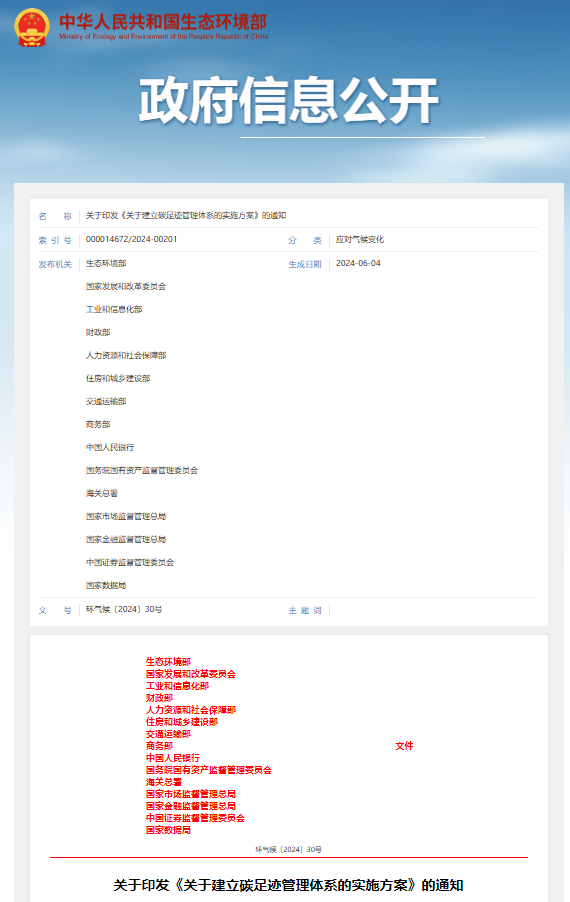Click 中国人民银行 in the issuing agency list
570x902 pixels.
tap(110, 448)
